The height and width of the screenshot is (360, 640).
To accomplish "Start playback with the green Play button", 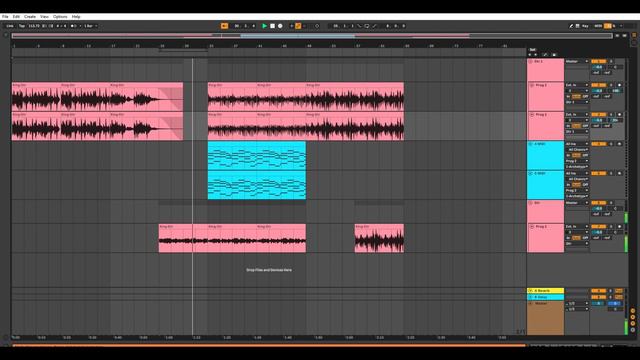I will 264,26.
